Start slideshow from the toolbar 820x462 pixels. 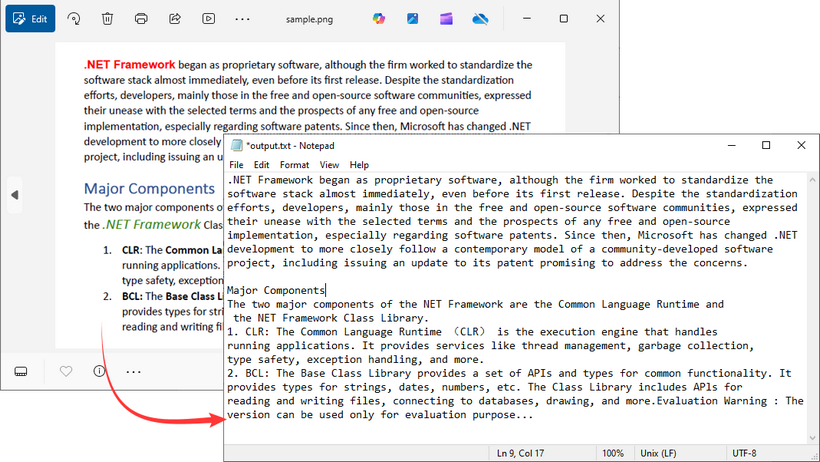pos(208,19)
